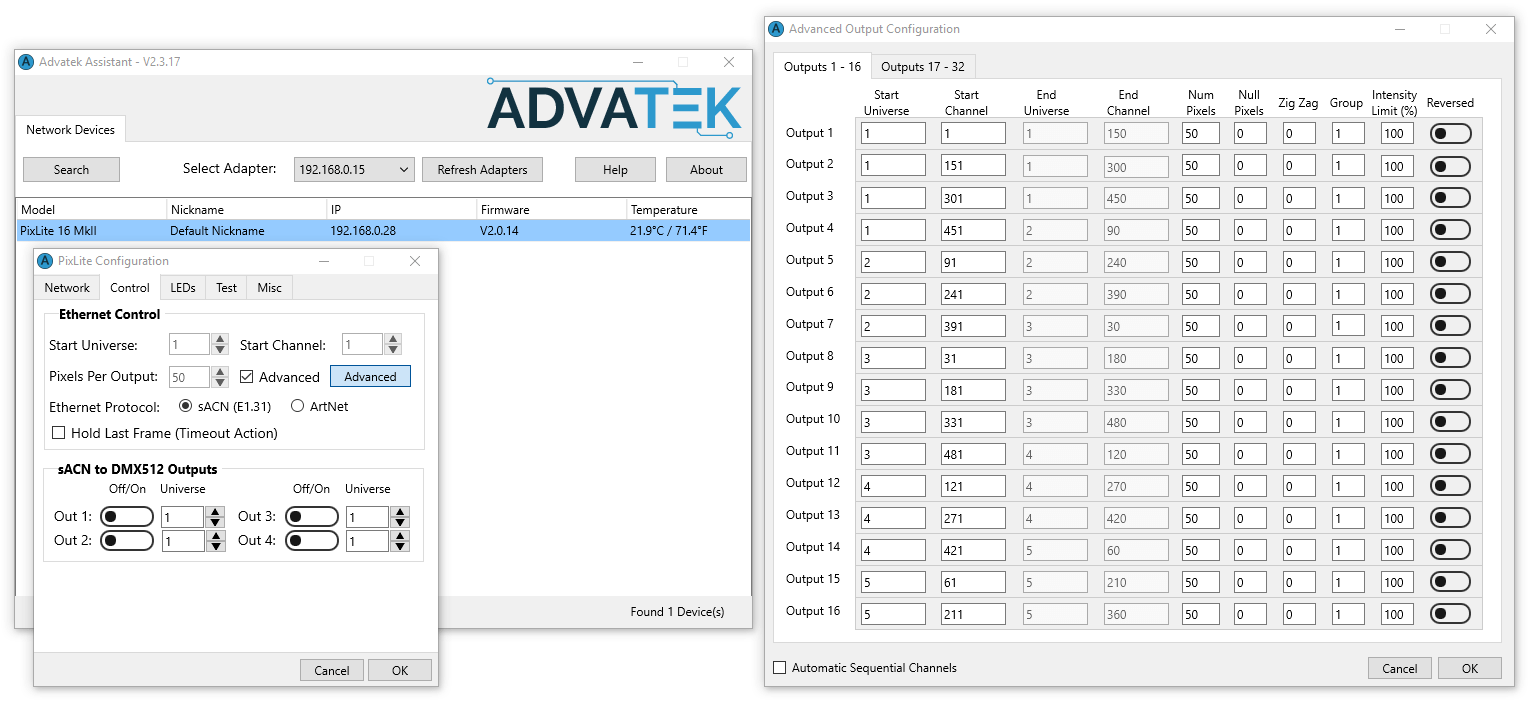
Task: Click Output 8 Group field
Action: point(1348,358)
